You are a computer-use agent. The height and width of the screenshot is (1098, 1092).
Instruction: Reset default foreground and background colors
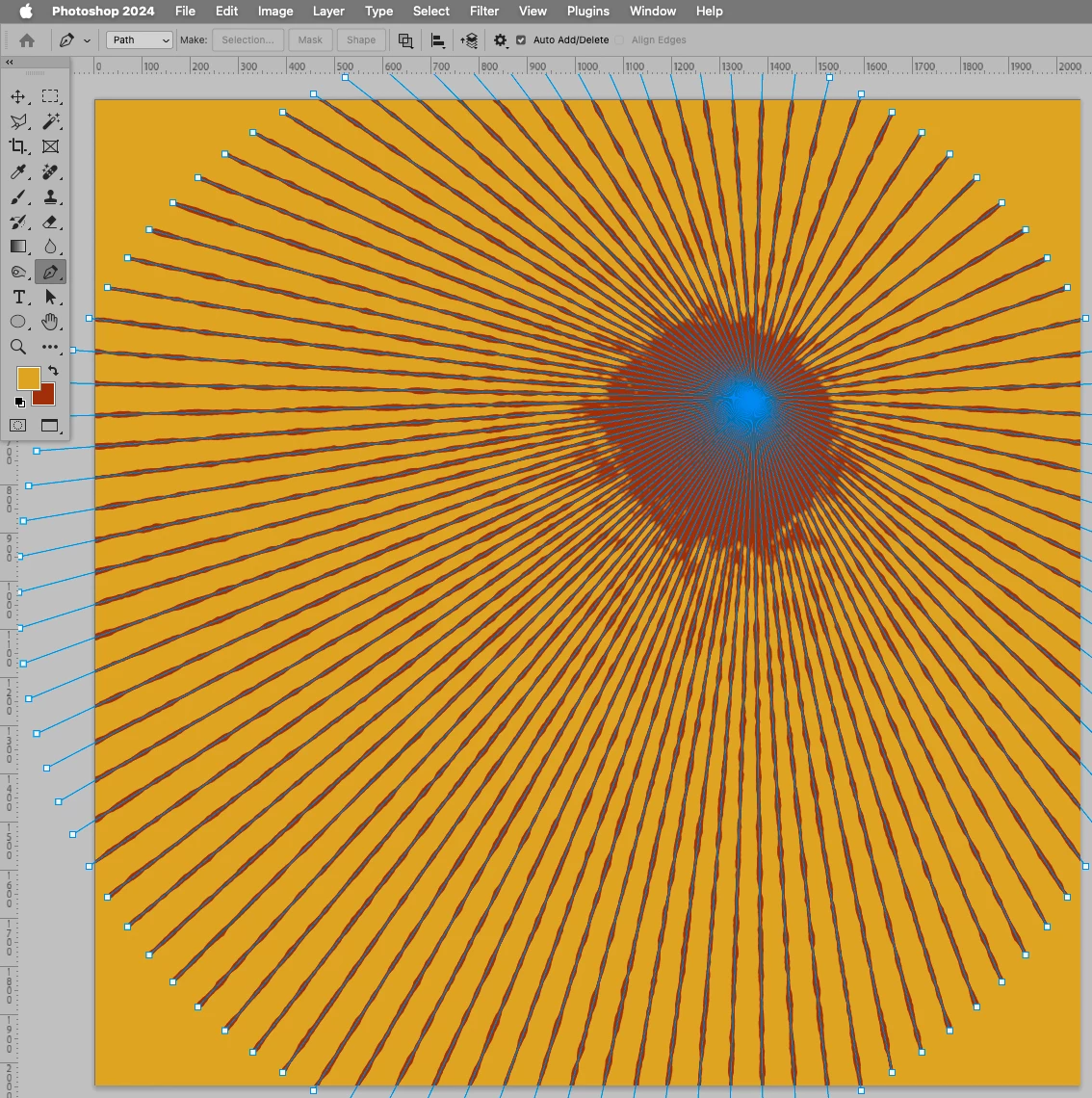click(19, 402)
